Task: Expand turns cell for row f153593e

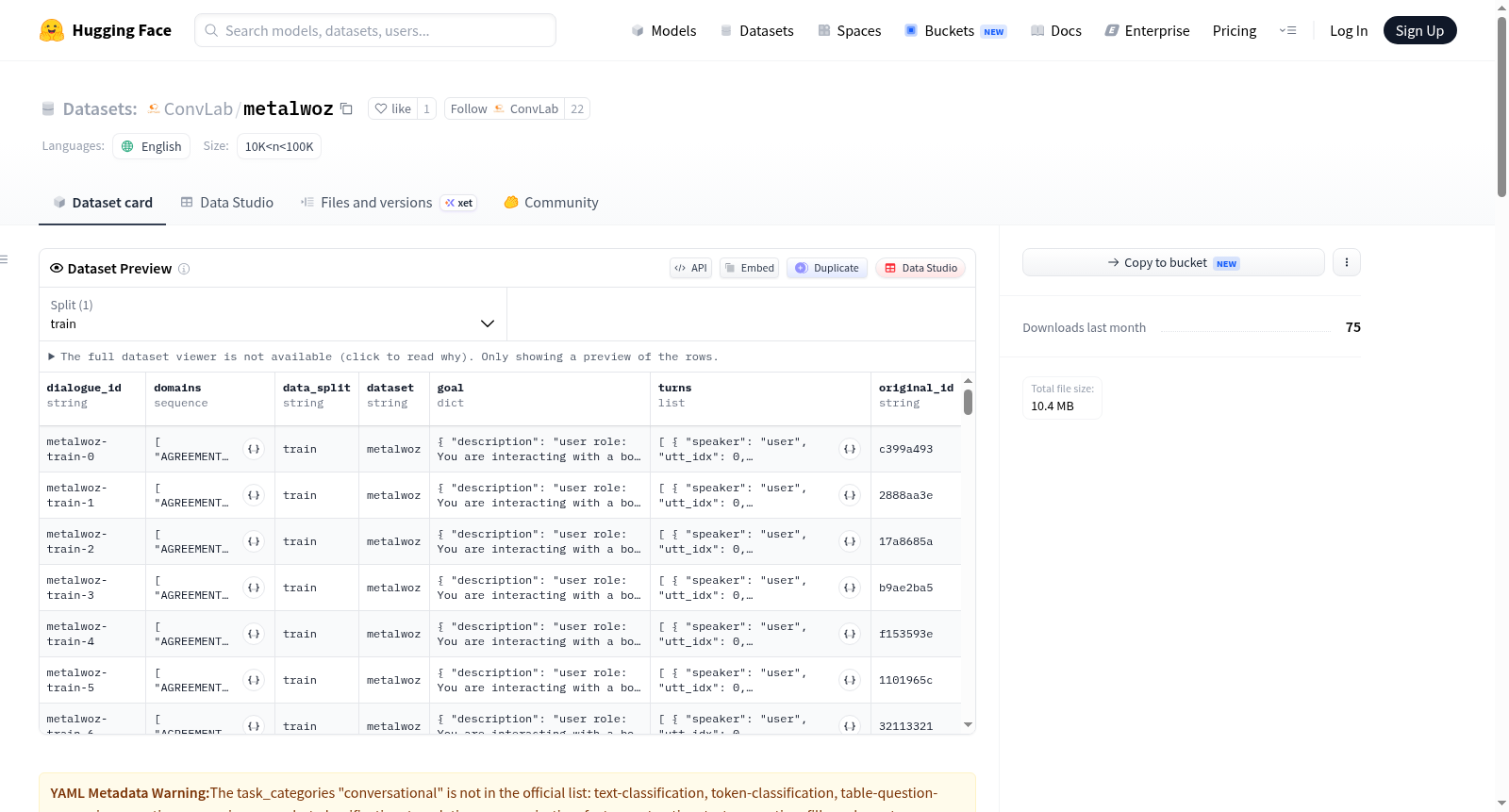Action: click(850, 634)
